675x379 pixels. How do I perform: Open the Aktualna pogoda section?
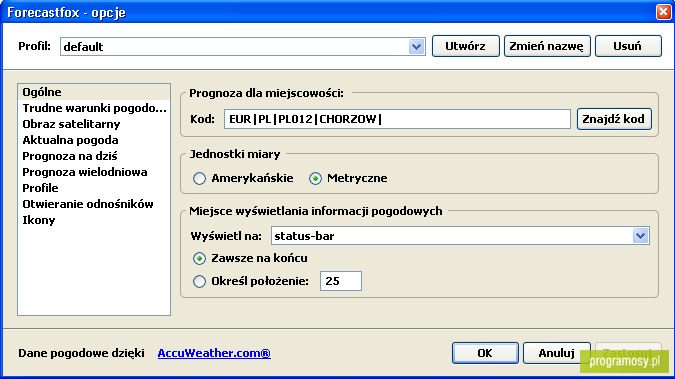(x=94, y=140)
